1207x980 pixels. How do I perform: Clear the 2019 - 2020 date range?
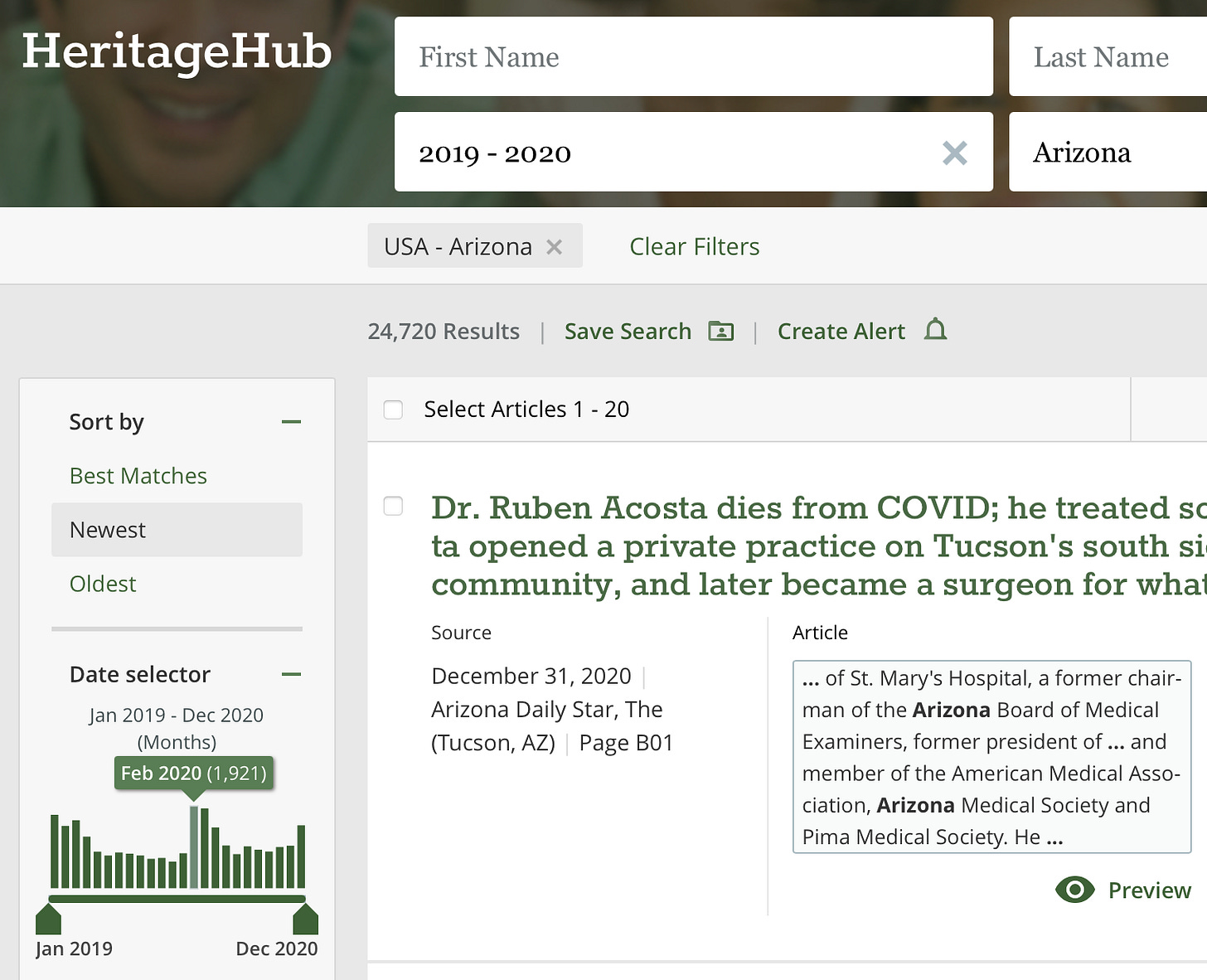pos(955,153)
